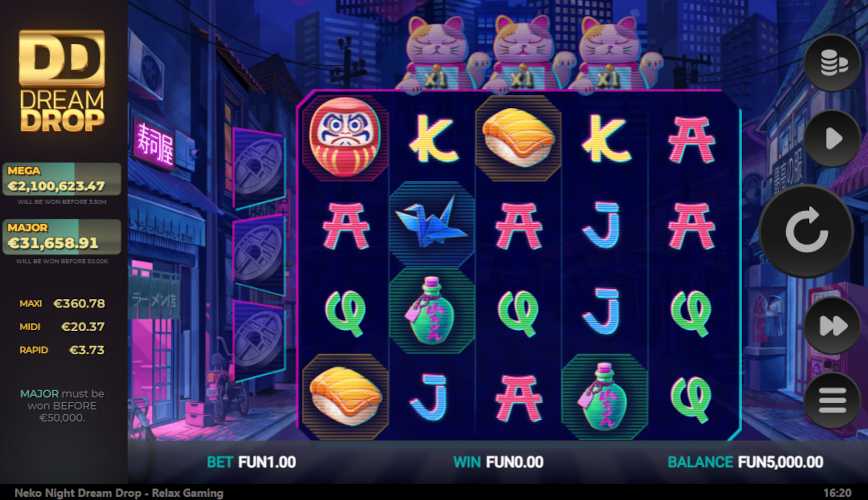The height and width of the screenshot is (500, 868).
Task: Click the top coin panel left of reels
Action: coord(259,168)
